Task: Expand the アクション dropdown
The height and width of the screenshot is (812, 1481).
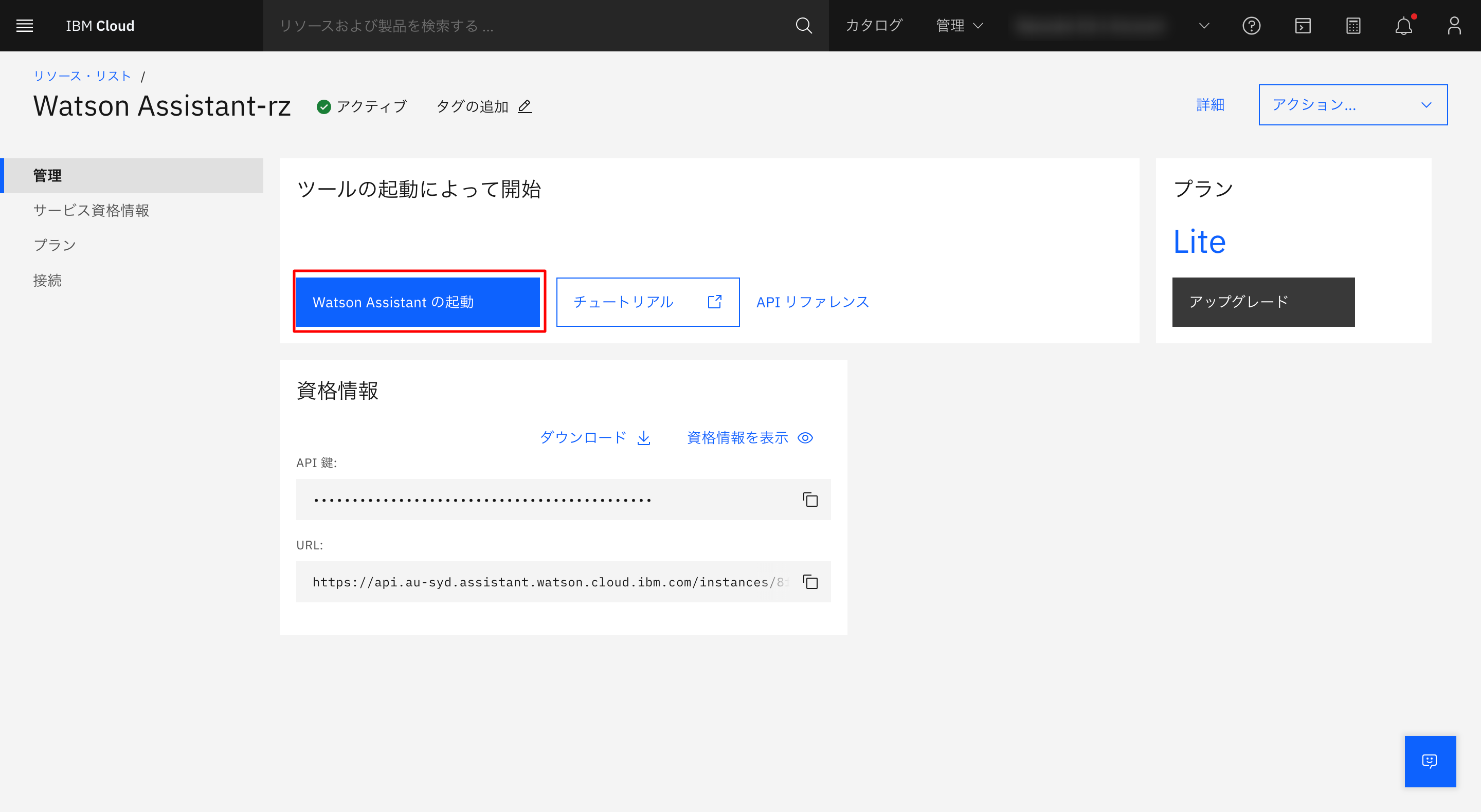Action: pyautogui.click(x=1353, y=105)
